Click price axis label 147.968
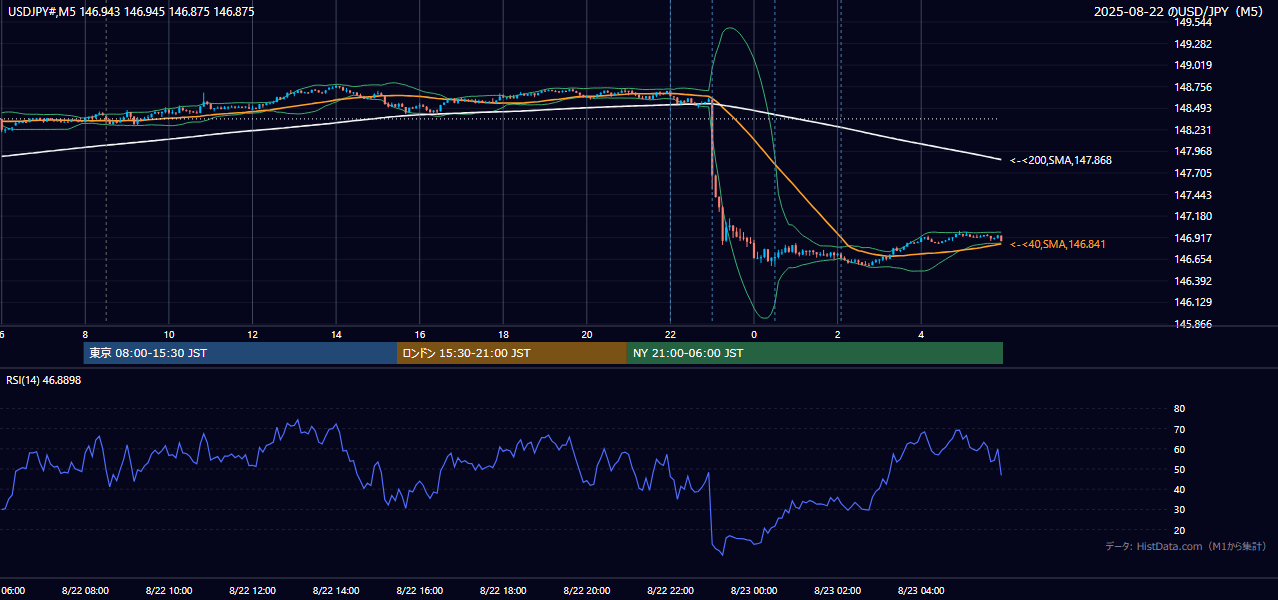This screenshot has width=1278, height=600. (x=1192, y=151)
